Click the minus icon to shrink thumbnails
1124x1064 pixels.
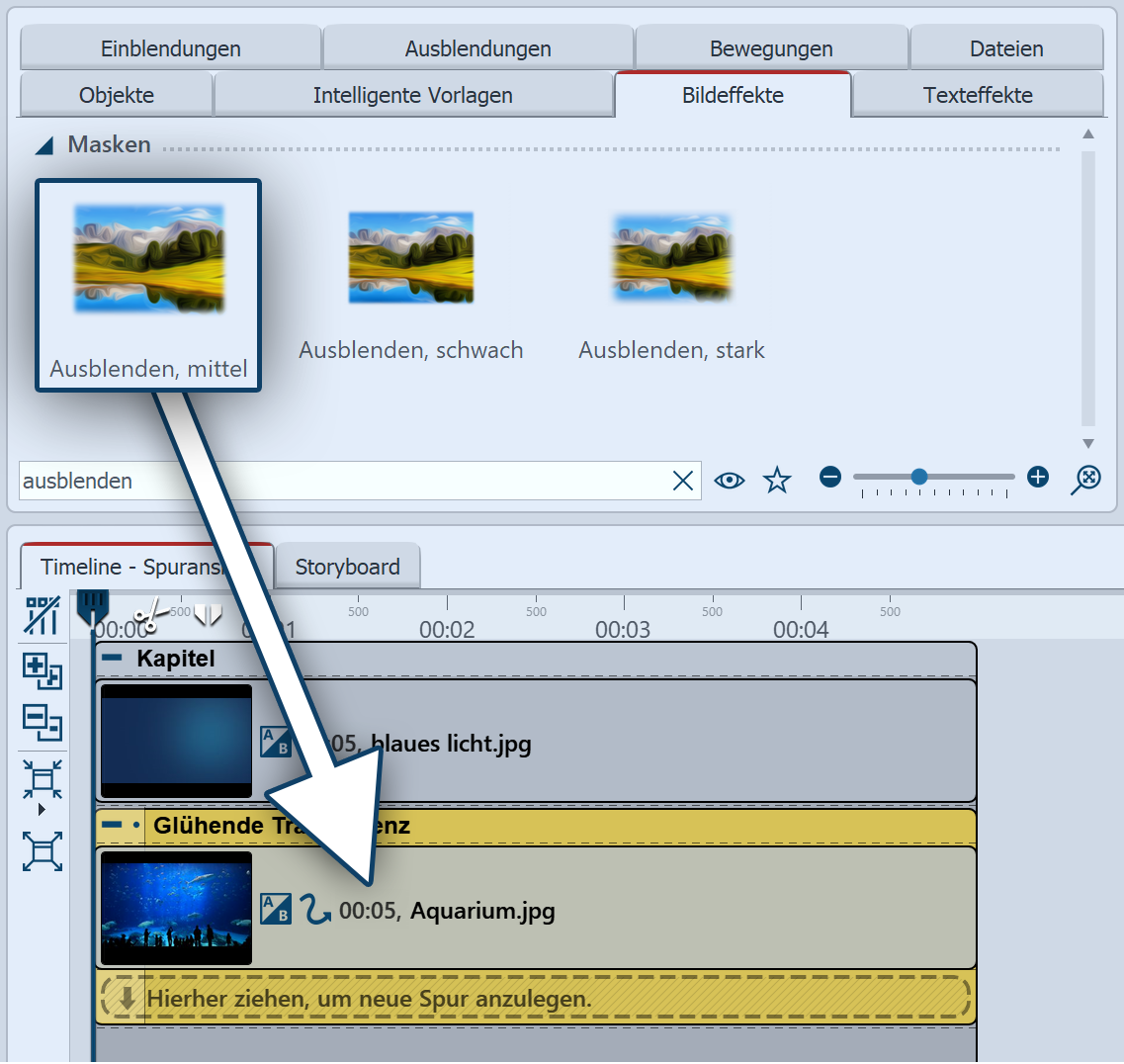pos(830,478)
